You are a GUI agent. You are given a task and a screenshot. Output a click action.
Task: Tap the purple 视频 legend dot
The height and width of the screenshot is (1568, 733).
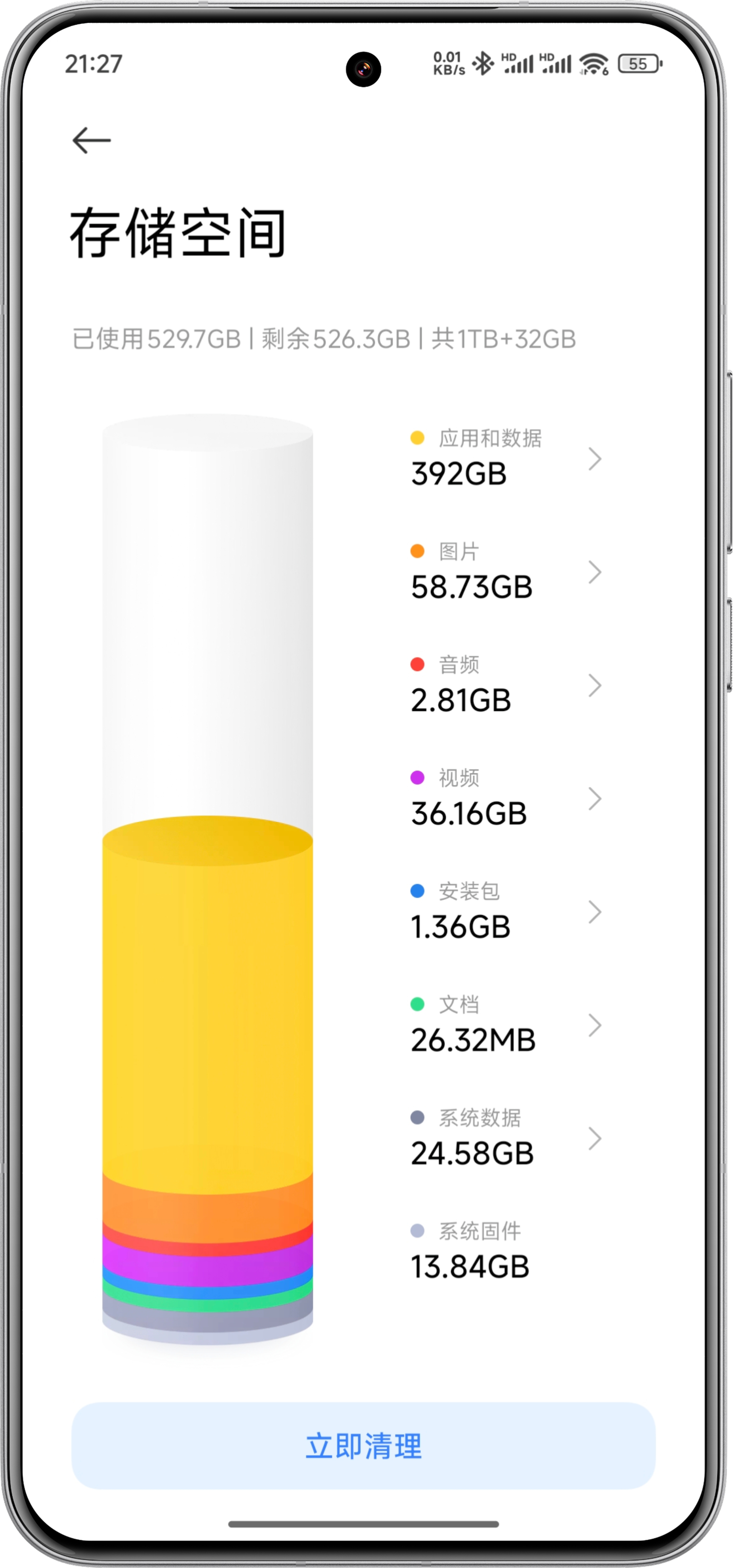[417, 777]
